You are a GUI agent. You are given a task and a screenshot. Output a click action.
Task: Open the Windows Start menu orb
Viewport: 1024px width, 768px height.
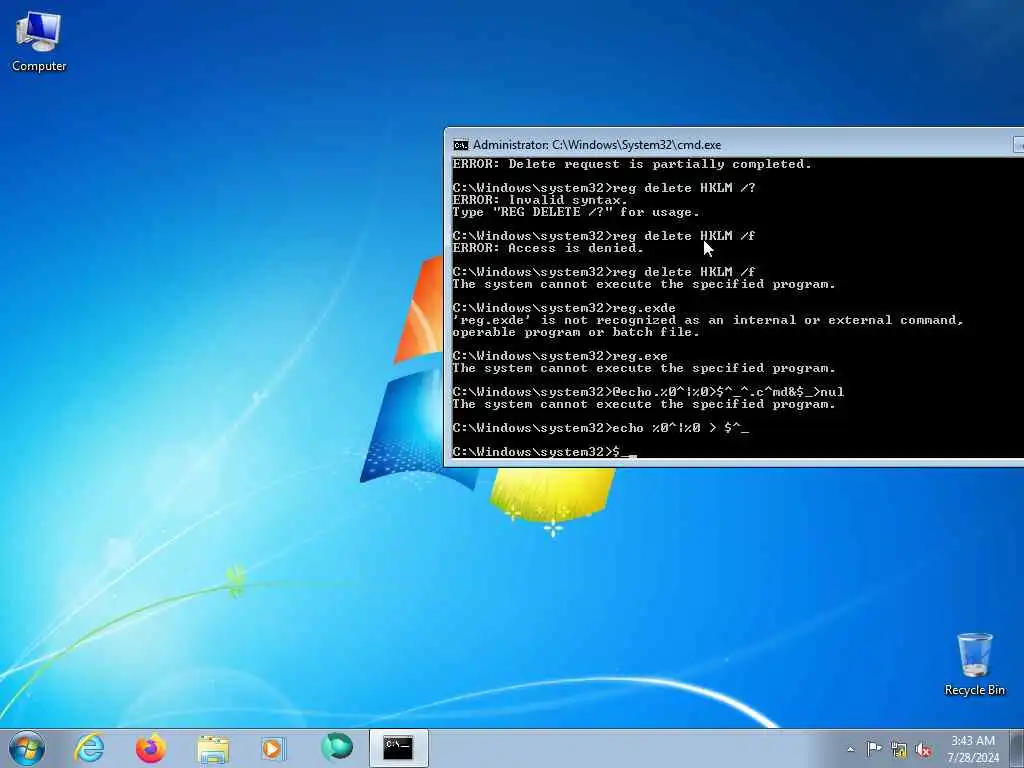click(27, 748)
